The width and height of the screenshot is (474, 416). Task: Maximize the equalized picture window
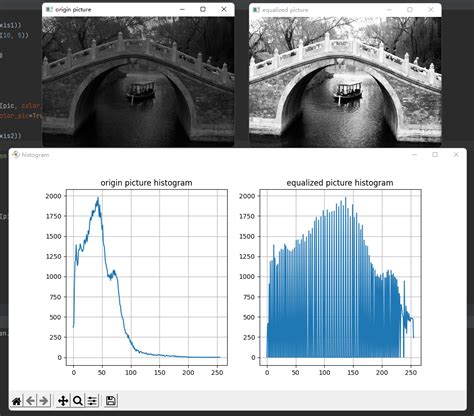tap(410, 10)
